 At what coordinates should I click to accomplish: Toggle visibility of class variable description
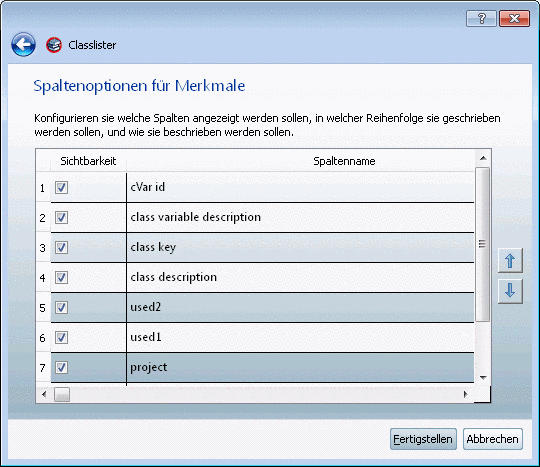61,218
